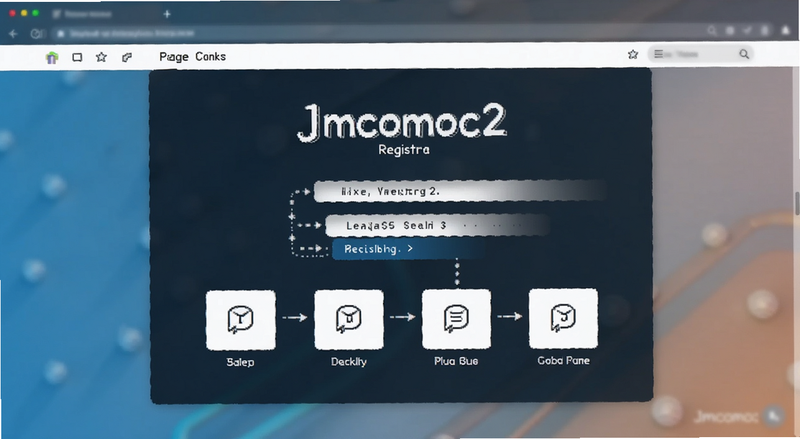Click the Jmcomoc2 title
800x439 pixels.
pyautogui.click(x=402, y=122)
